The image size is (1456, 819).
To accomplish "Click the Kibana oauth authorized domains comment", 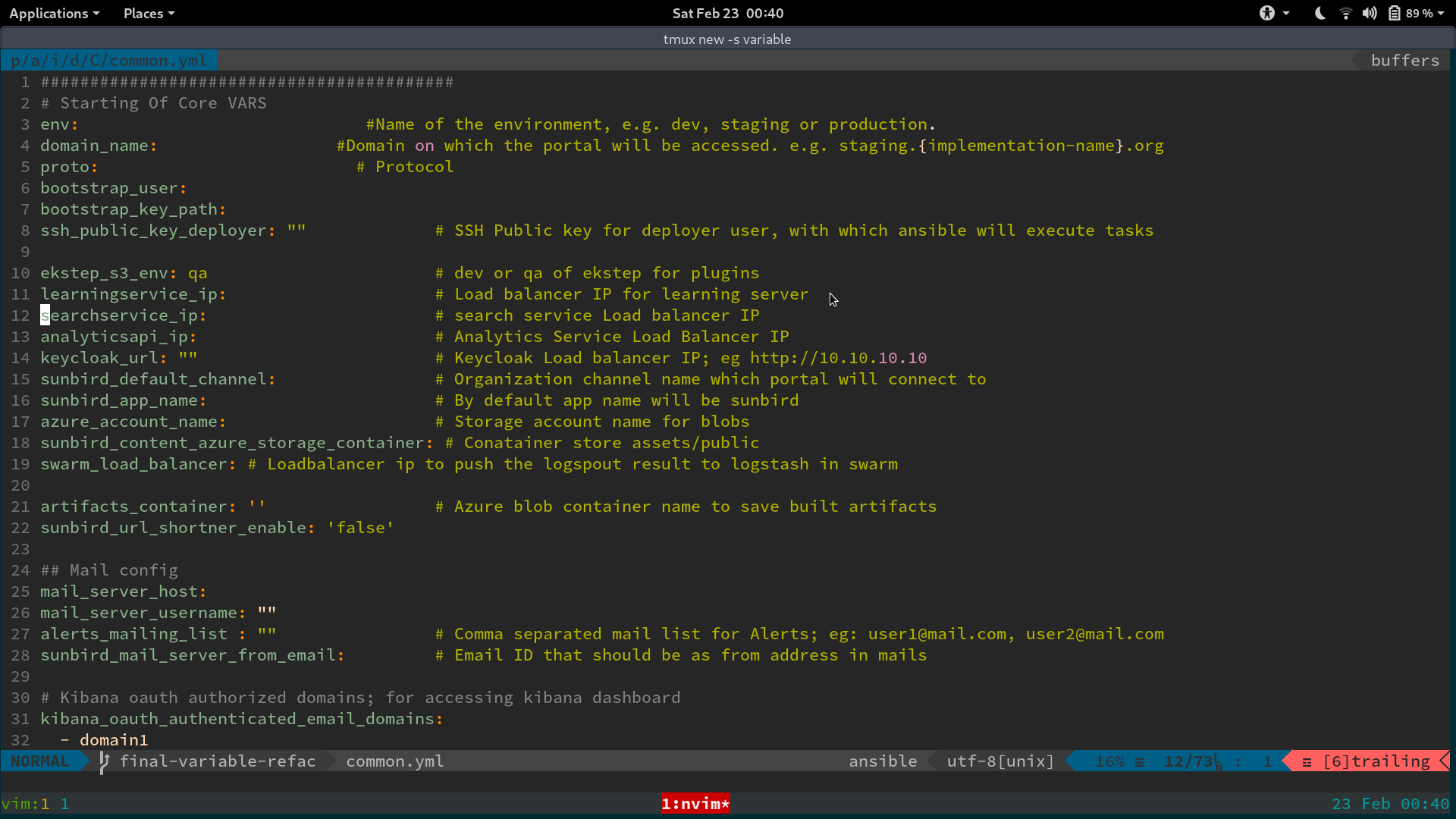I will click(360, 697).
